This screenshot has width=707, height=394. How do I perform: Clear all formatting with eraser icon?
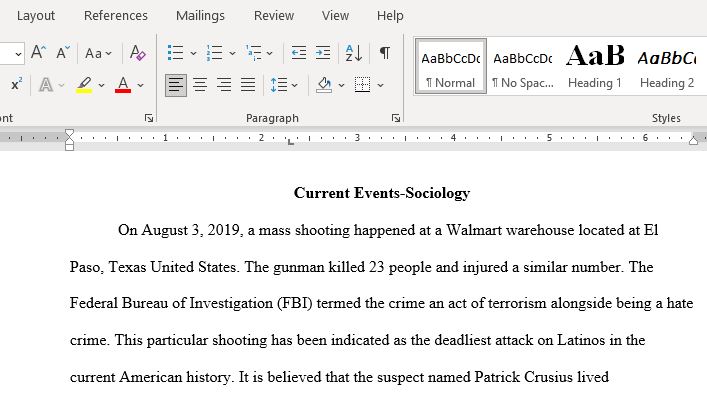(x=138, y=53)
